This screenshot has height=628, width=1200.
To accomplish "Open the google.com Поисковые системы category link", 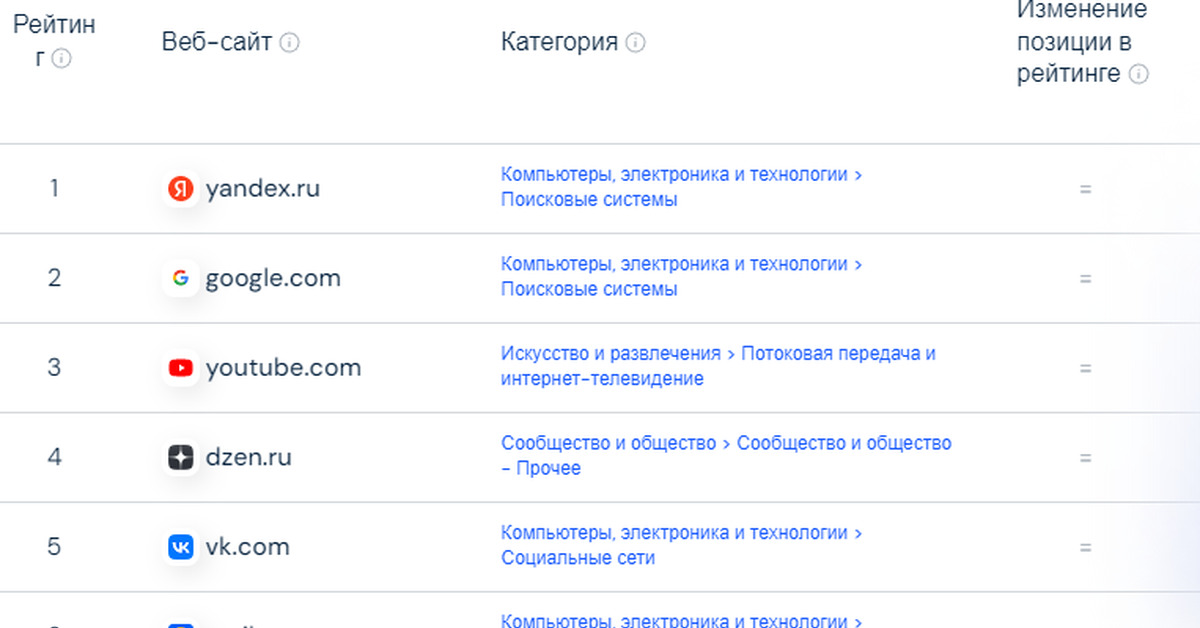I will [589, 289].
